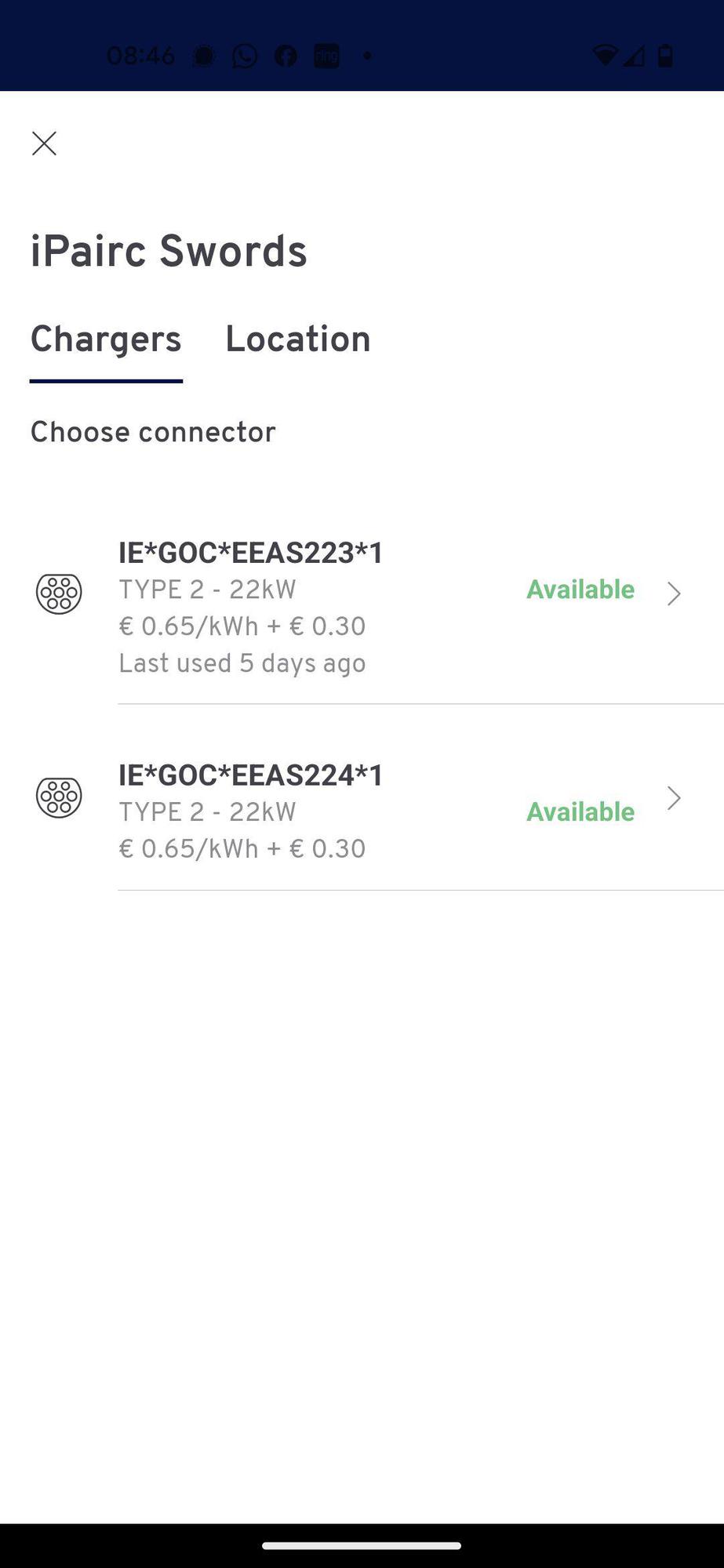Screen dimensions: 724x1568
Task: Open the chevron for charger IE*GOC*EEAS223*1
Action: click(x=673, y=593)
